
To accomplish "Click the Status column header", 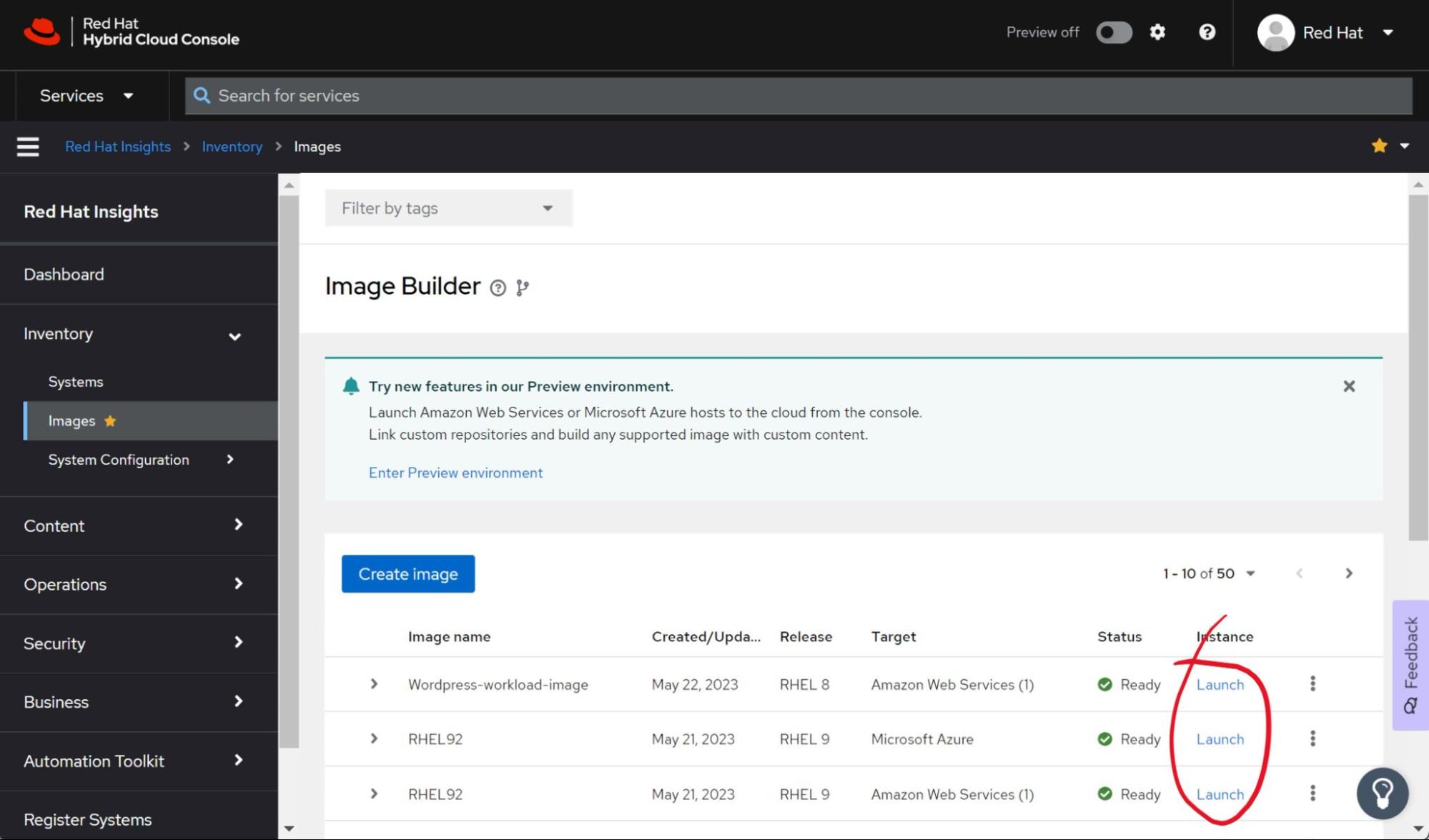I will (1119, 636).
